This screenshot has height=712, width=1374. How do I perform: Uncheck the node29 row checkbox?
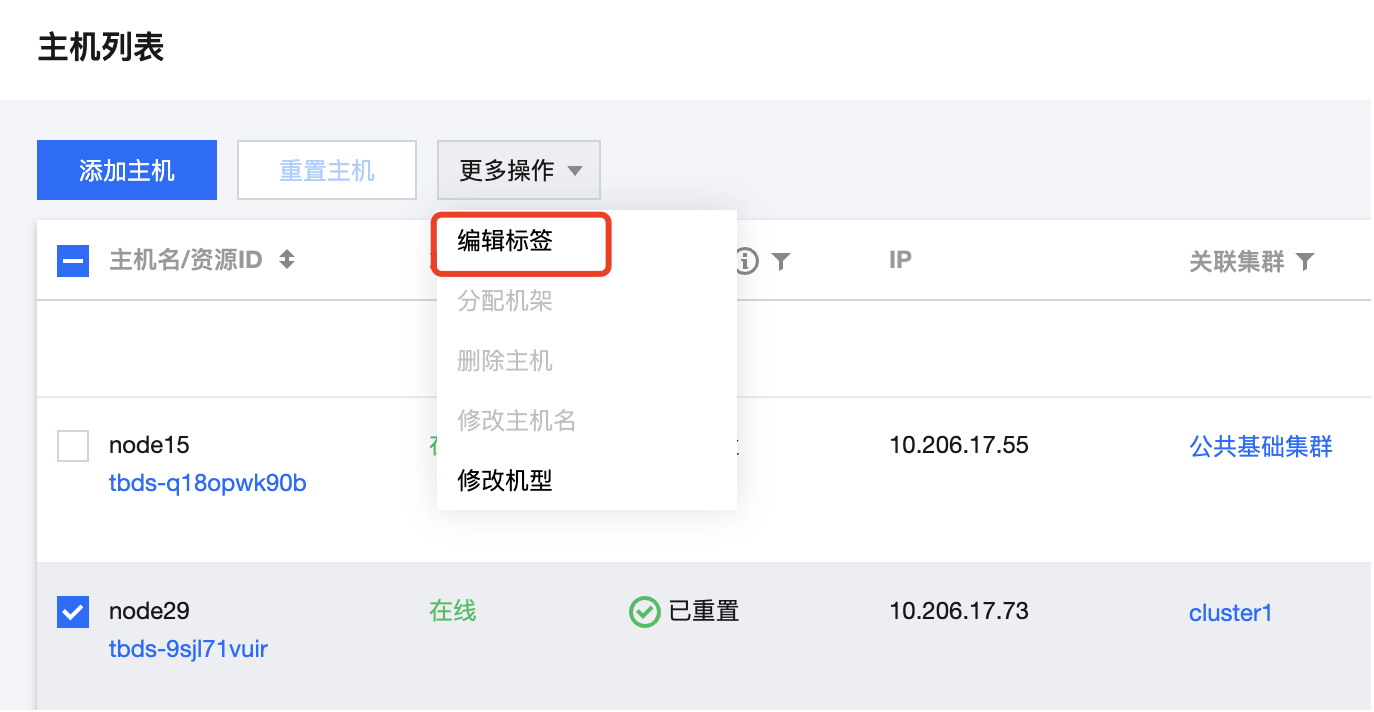click(73, 611)
